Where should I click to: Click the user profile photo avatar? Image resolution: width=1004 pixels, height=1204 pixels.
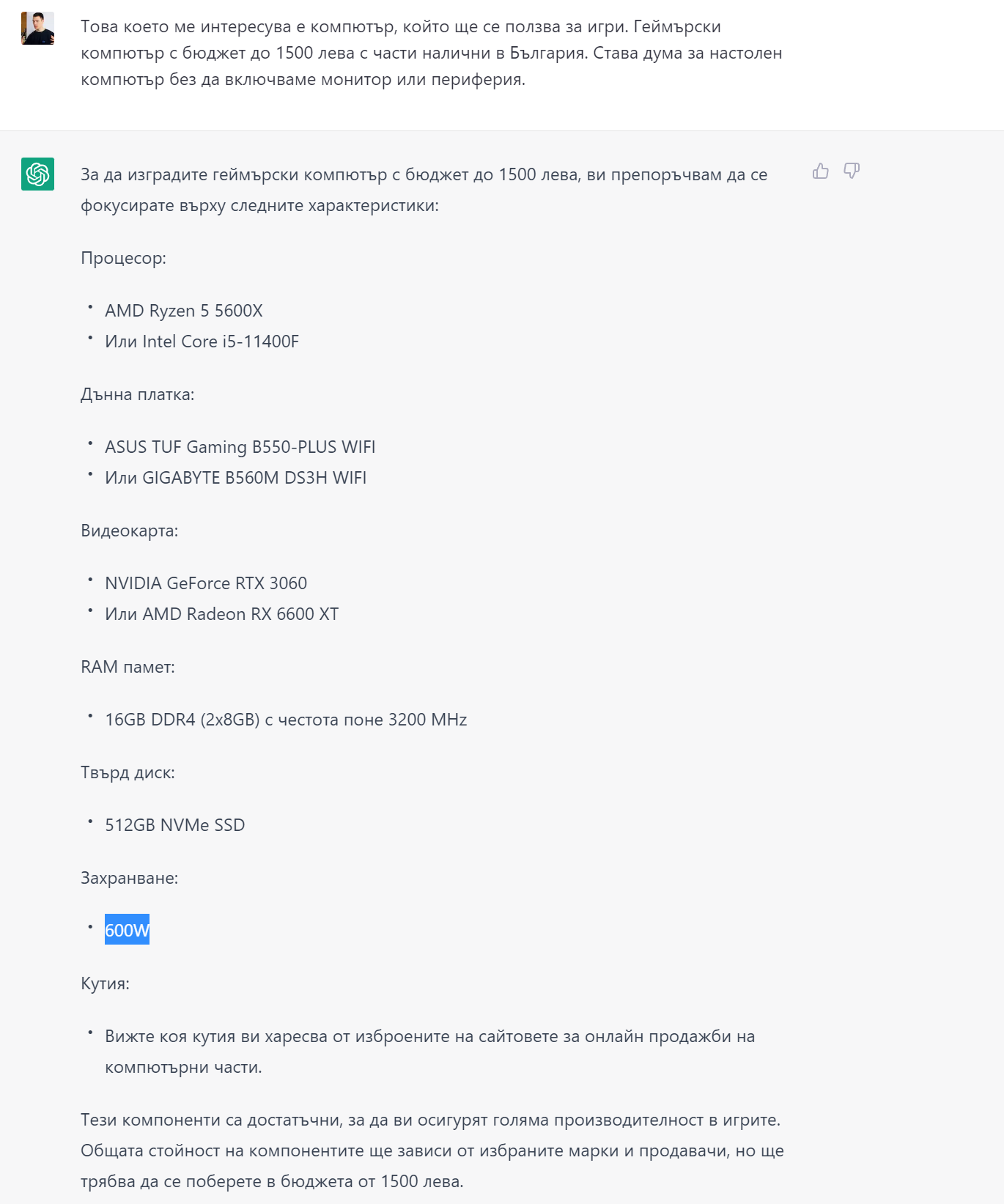[x=37, y=28]
